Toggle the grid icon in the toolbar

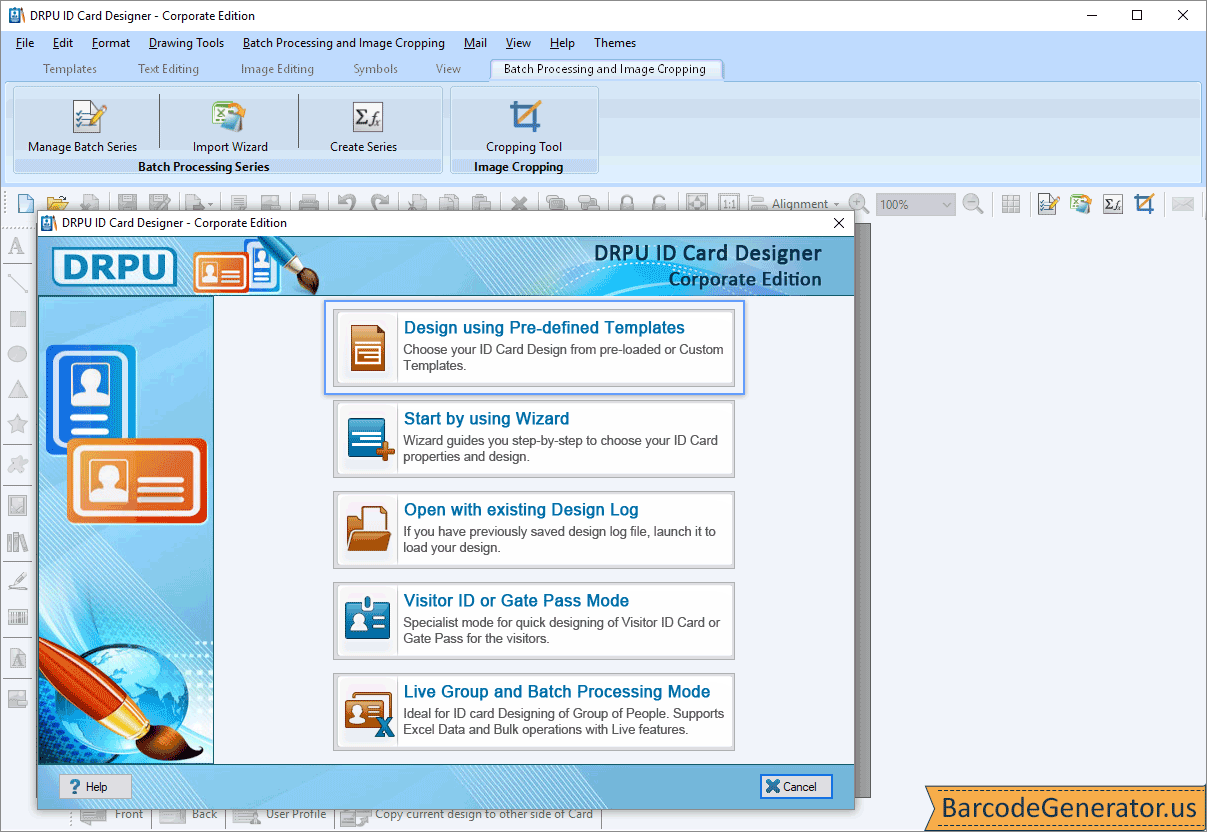click(1011, 204)
